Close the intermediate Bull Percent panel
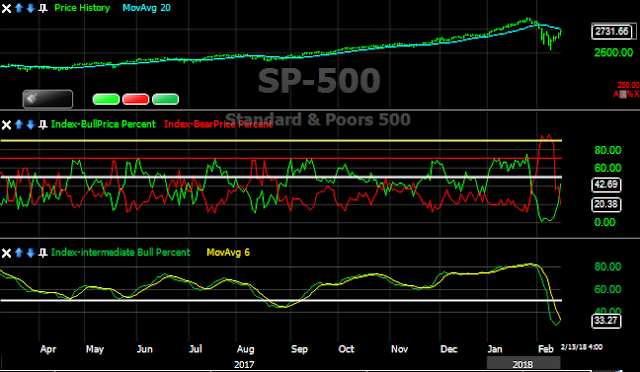640x372 pixels. click(6, 253)
